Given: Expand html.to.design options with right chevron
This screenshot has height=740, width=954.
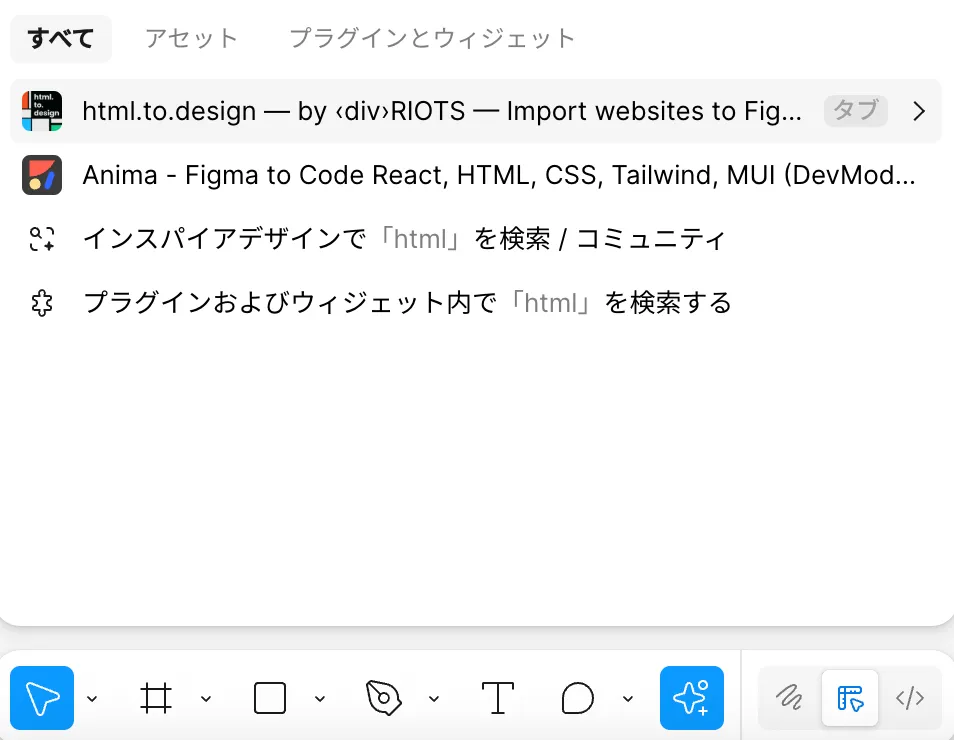Looking at the screenshot, I should tap(919, 111).
